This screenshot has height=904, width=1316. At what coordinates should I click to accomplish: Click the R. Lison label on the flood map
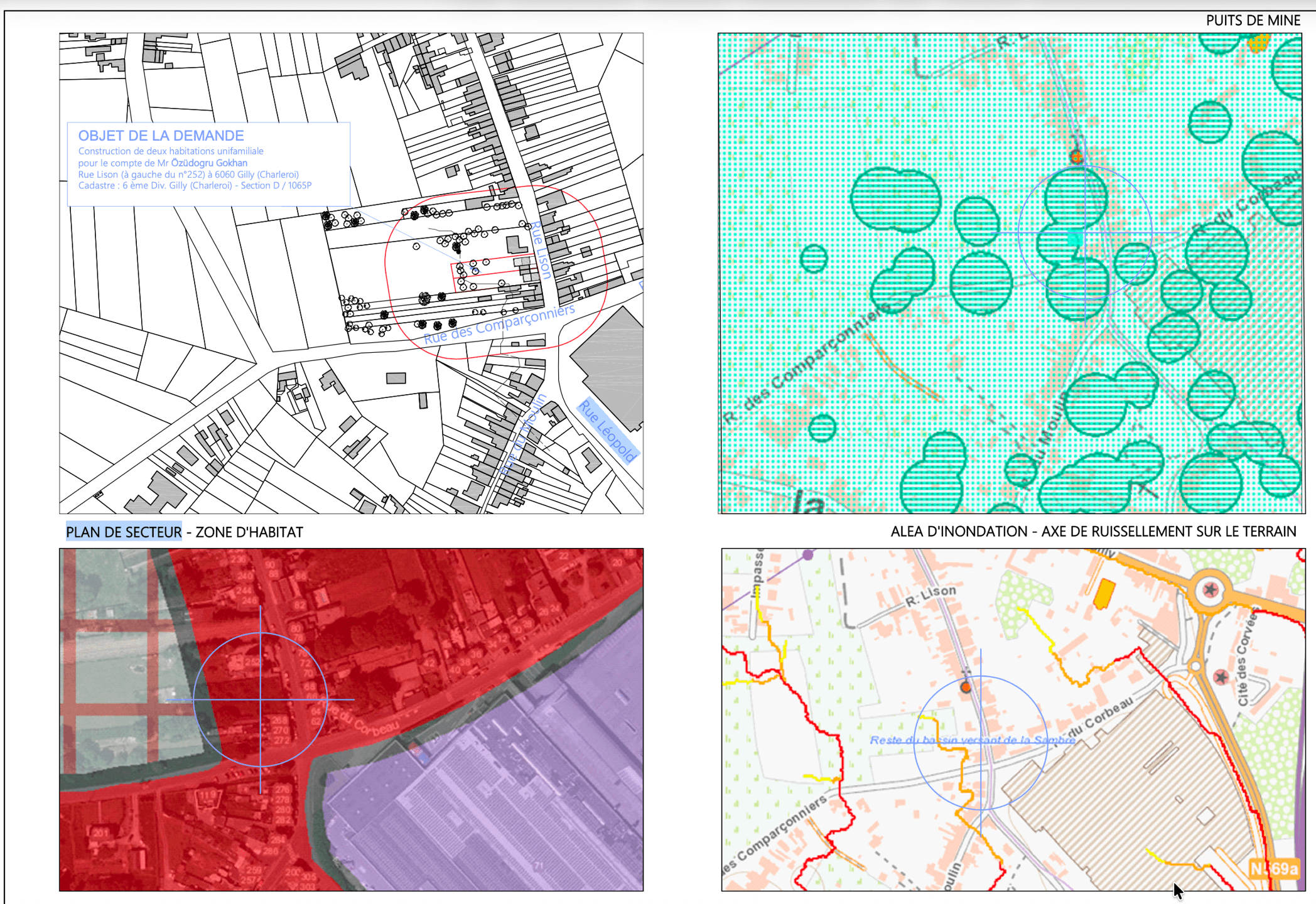tap(930, 596)
